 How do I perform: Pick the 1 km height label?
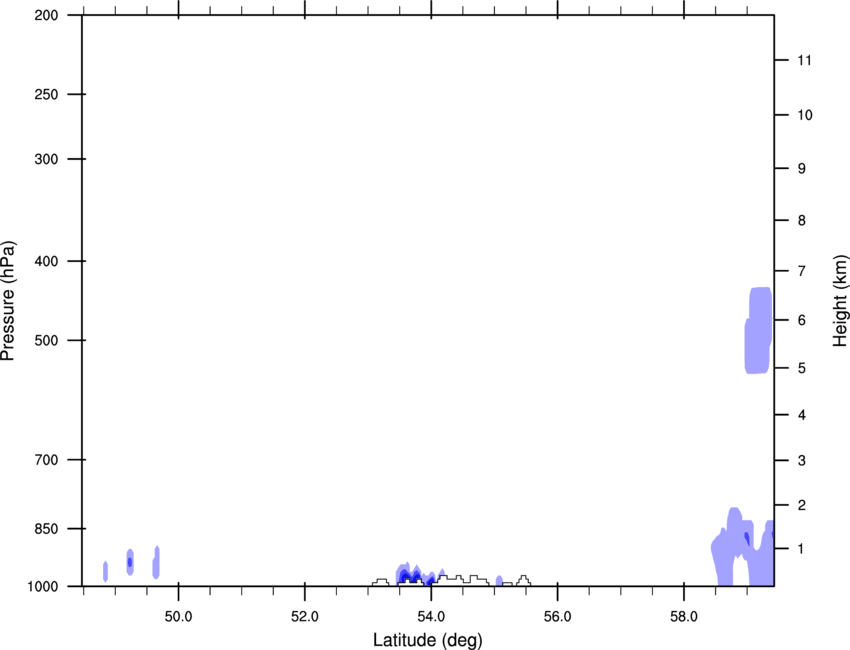tap(802, 549)
